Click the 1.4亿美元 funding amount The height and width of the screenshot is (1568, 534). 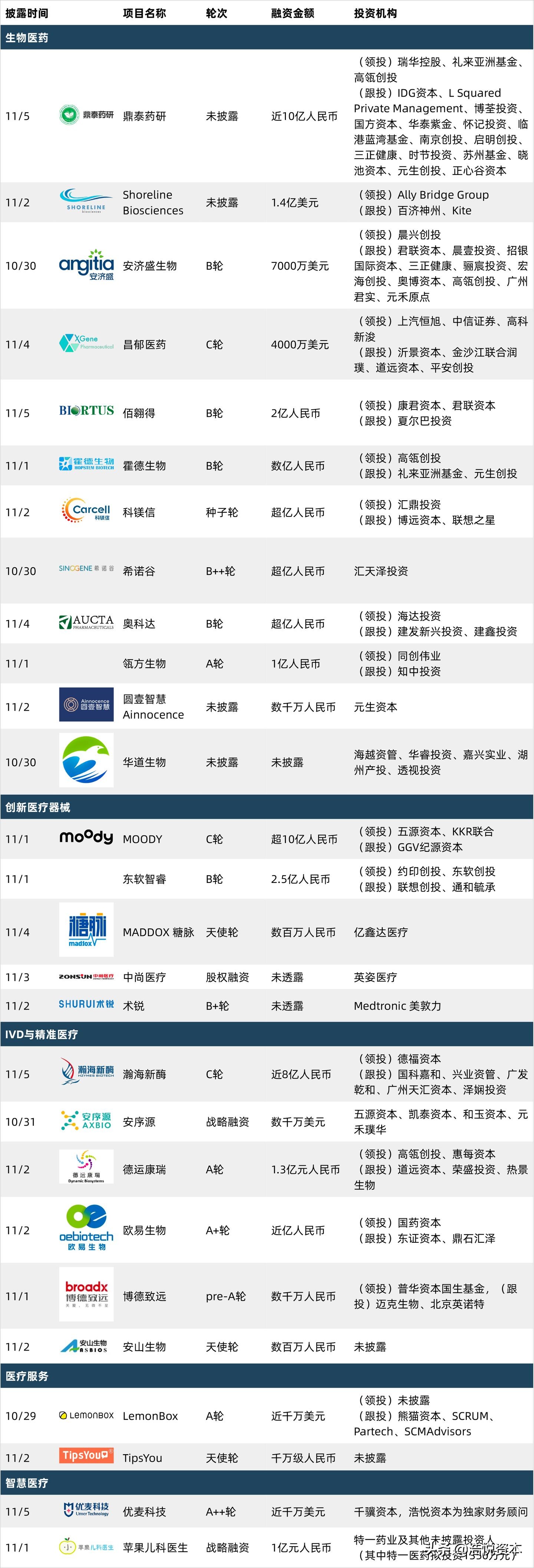tap(295, 202)
